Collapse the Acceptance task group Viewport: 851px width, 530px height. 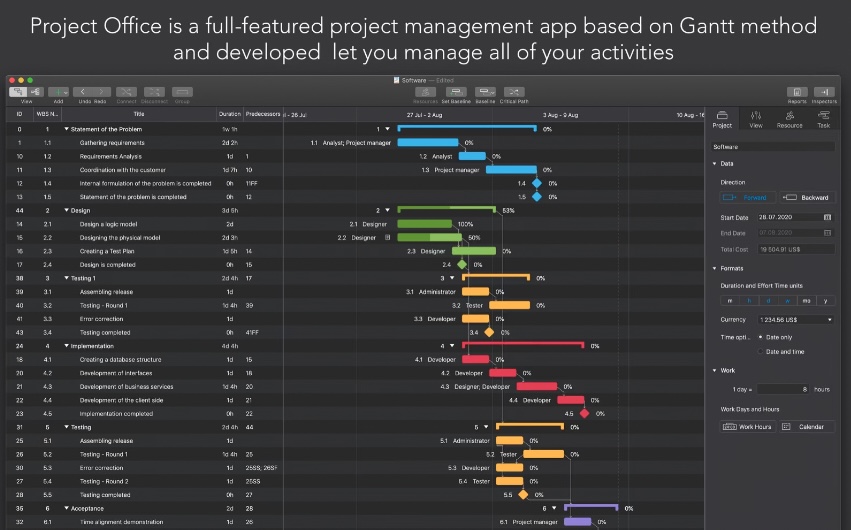point(67,508)
